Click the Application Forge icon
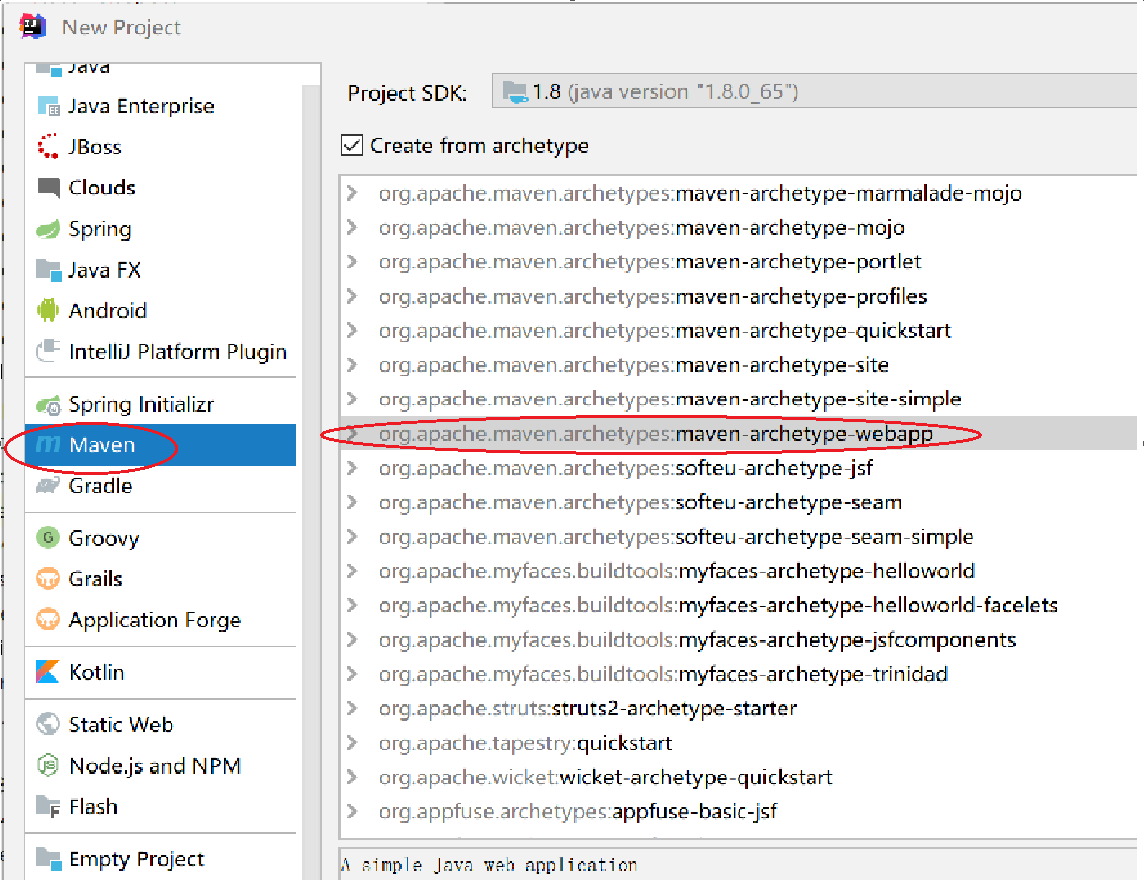The height and width of the screenshot is (880, 1144). point(48,620)
